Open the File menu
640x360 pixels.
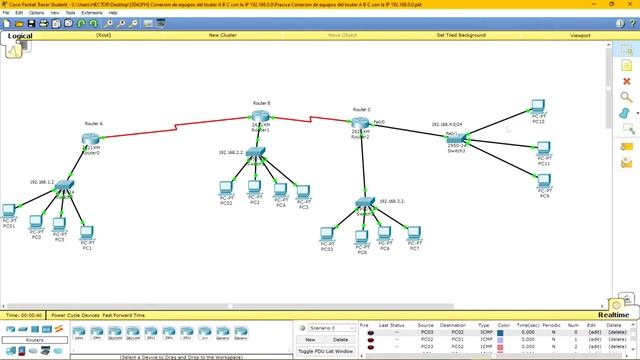click(6, 13)
